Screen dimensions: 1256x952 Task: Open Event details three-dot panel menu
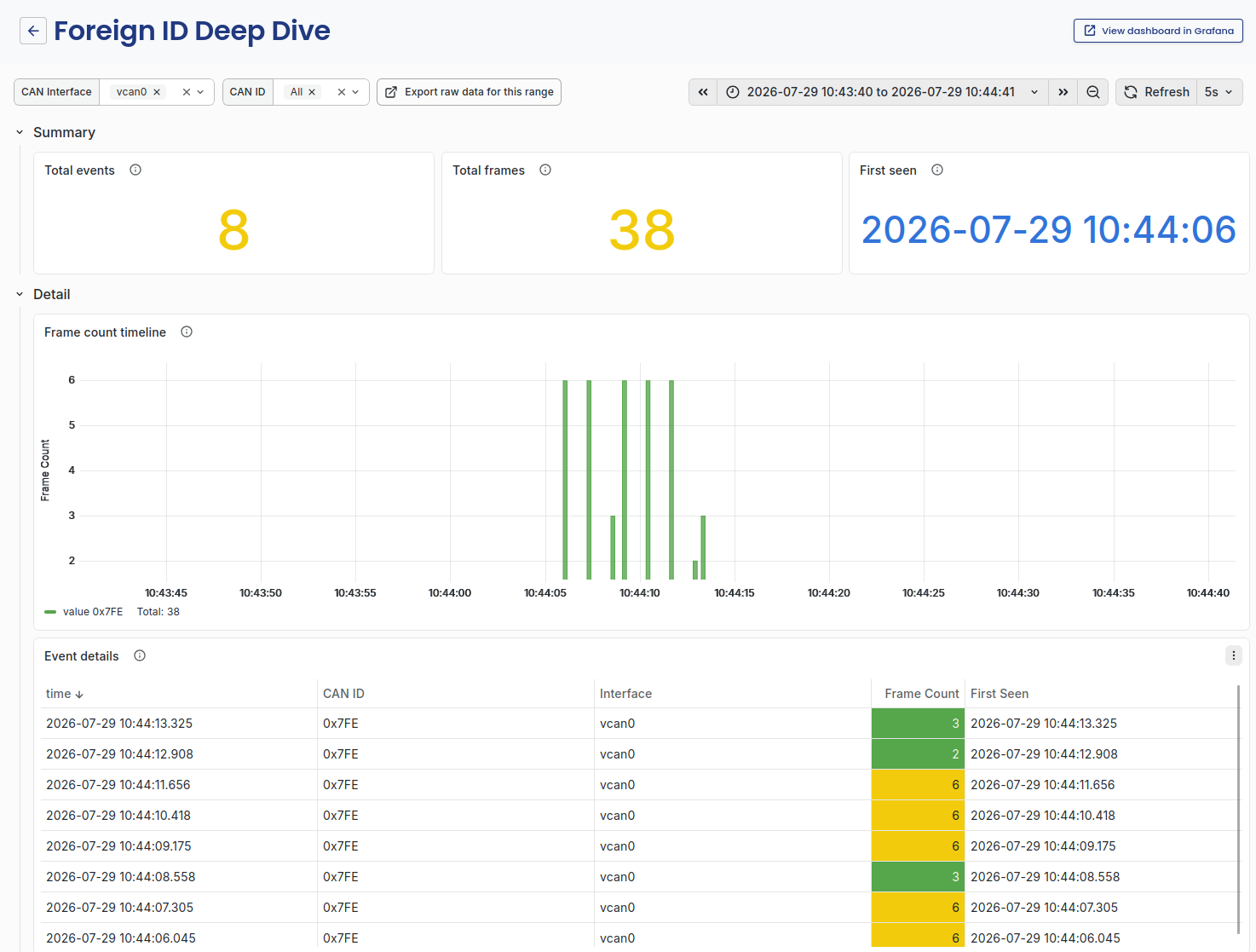coord(1233,655)
